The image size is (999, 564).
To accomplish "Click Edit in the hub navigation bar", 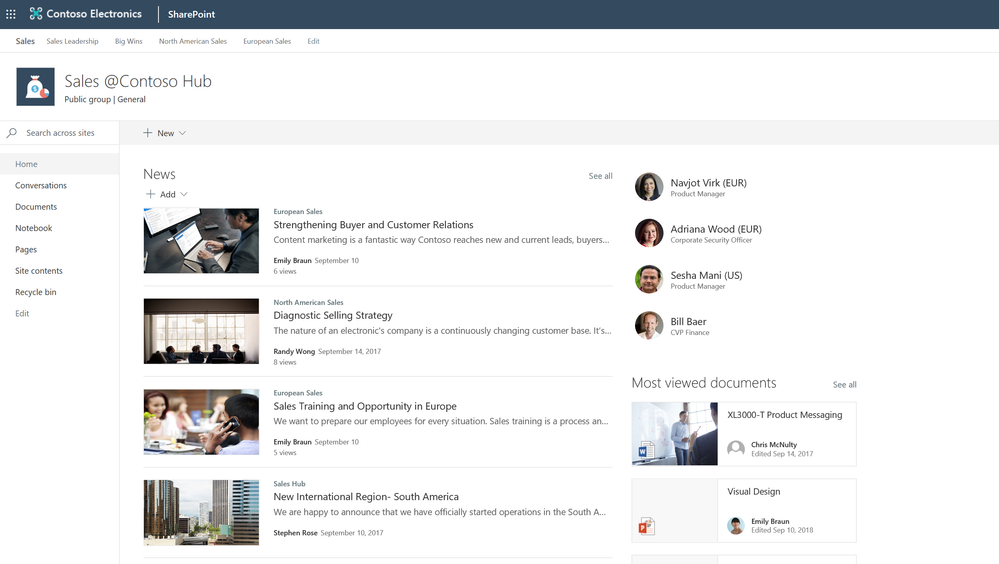I will click(313, 41).
